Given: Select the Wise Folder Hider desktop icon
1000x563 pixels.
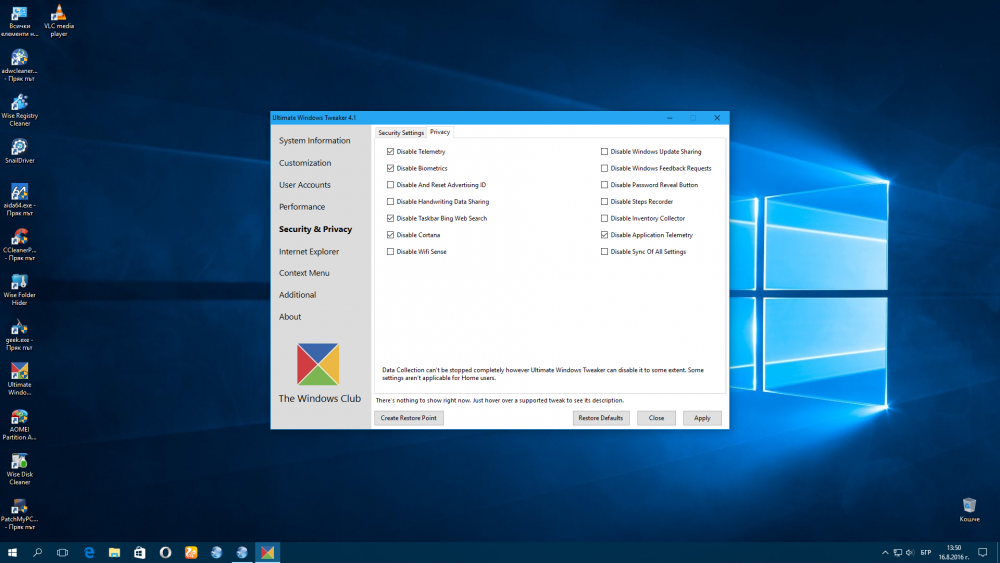Looking at the screenshot, I should coord(19,289).
